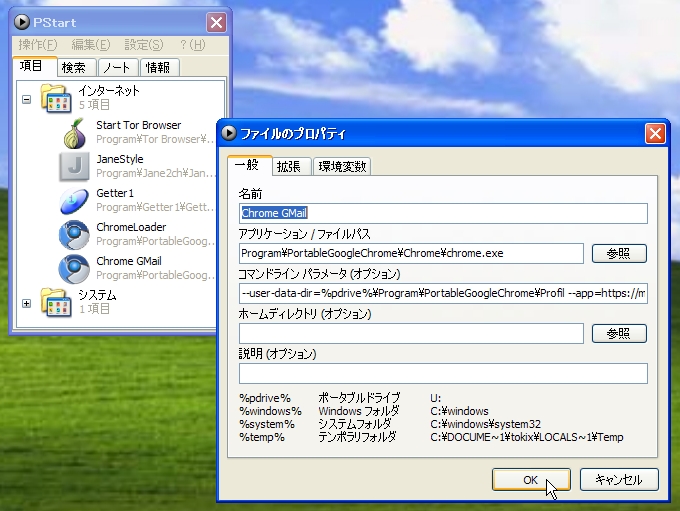
Task: Click the インターネット folder icon
Action: pyautogui.click(x=56, y=98)
